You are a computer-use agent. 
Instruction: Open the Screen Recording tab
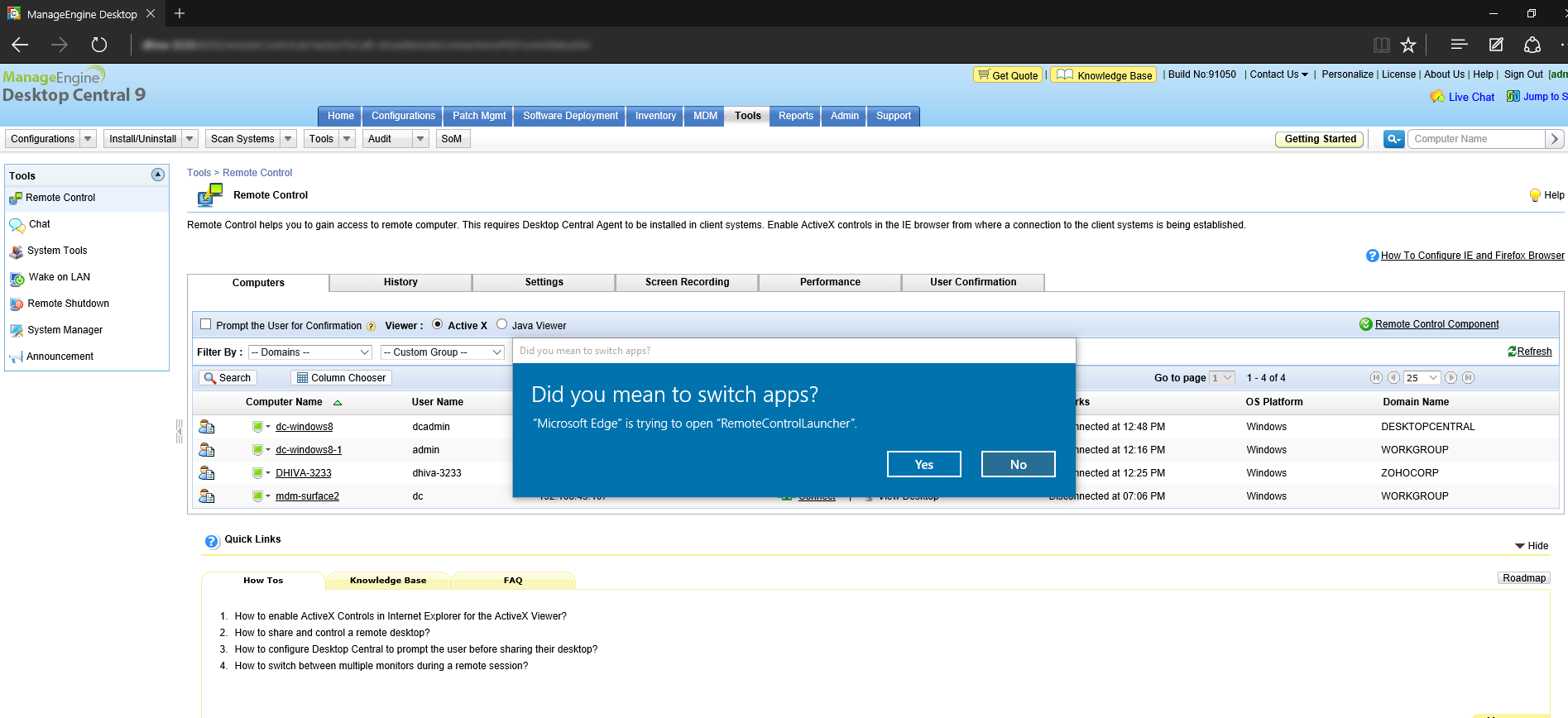click(x=687, y=282)
